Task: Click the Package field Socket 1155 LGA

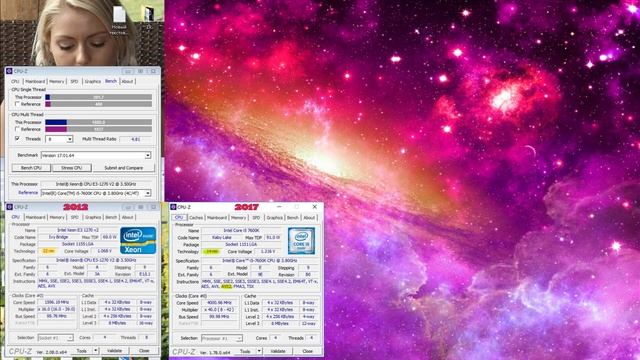Action: click(x=78, y=244)
